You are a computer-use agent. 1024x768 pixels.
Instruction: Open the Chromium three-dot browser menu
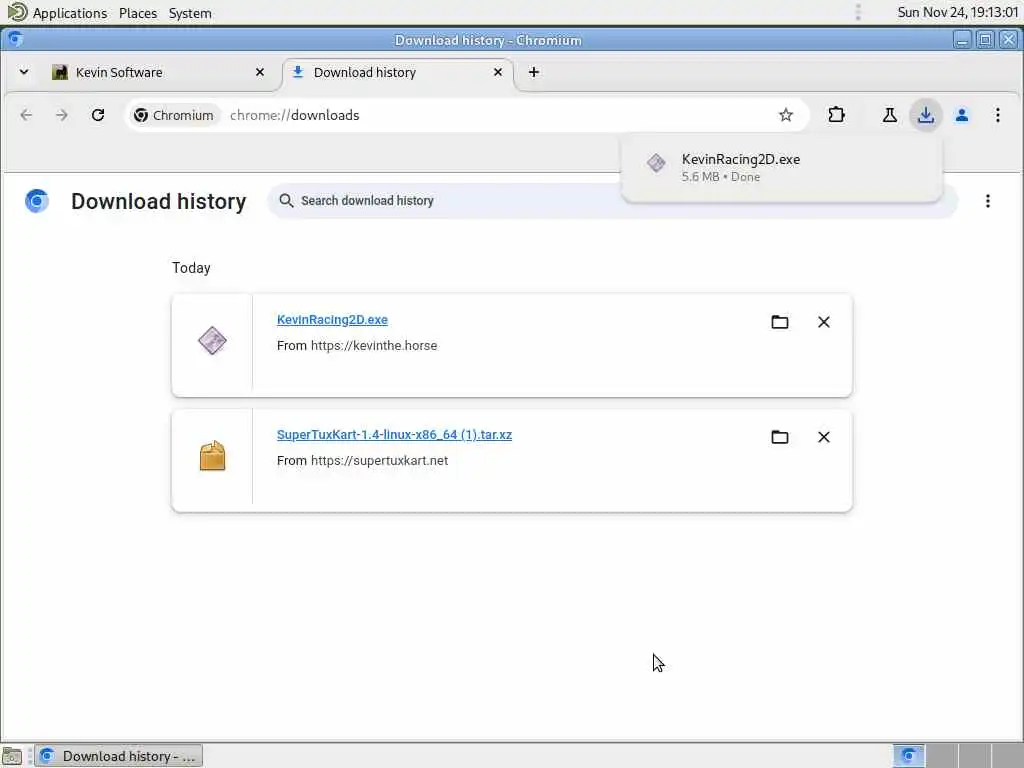[997, 115]
